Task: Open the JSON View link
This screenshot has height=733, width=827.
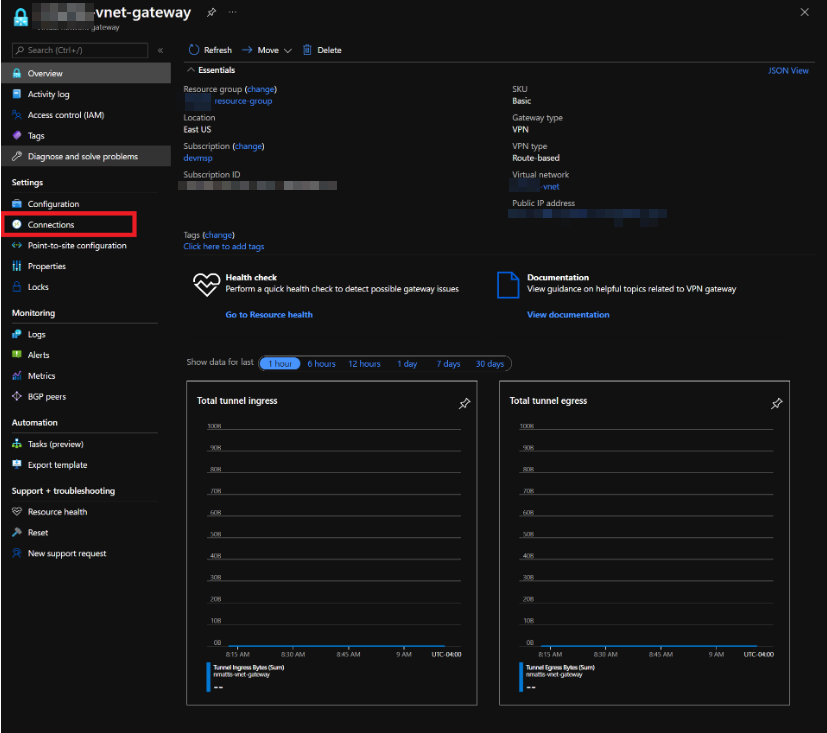Action: pos(788,71)
